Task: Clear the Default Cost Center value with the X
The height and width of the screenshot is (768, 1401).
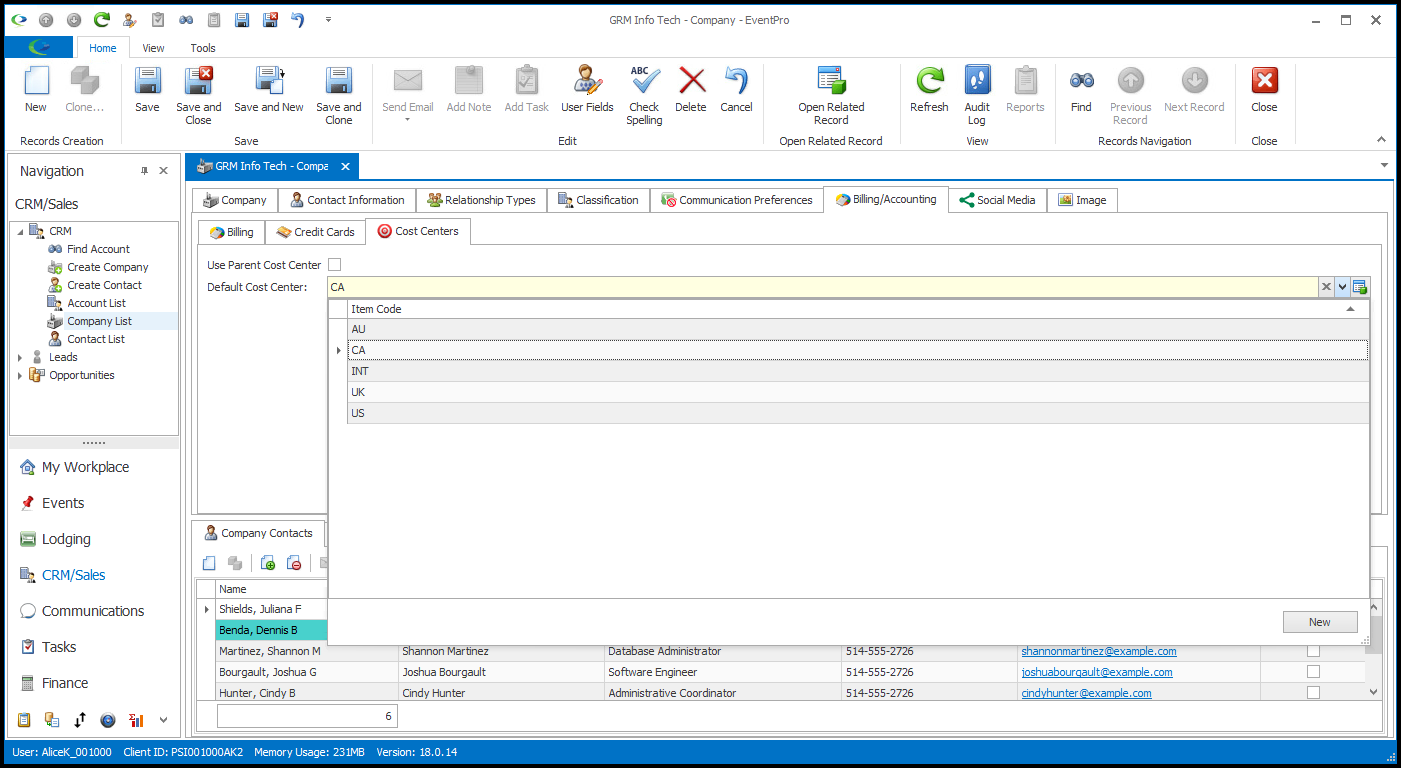Action: point(1326,287)
